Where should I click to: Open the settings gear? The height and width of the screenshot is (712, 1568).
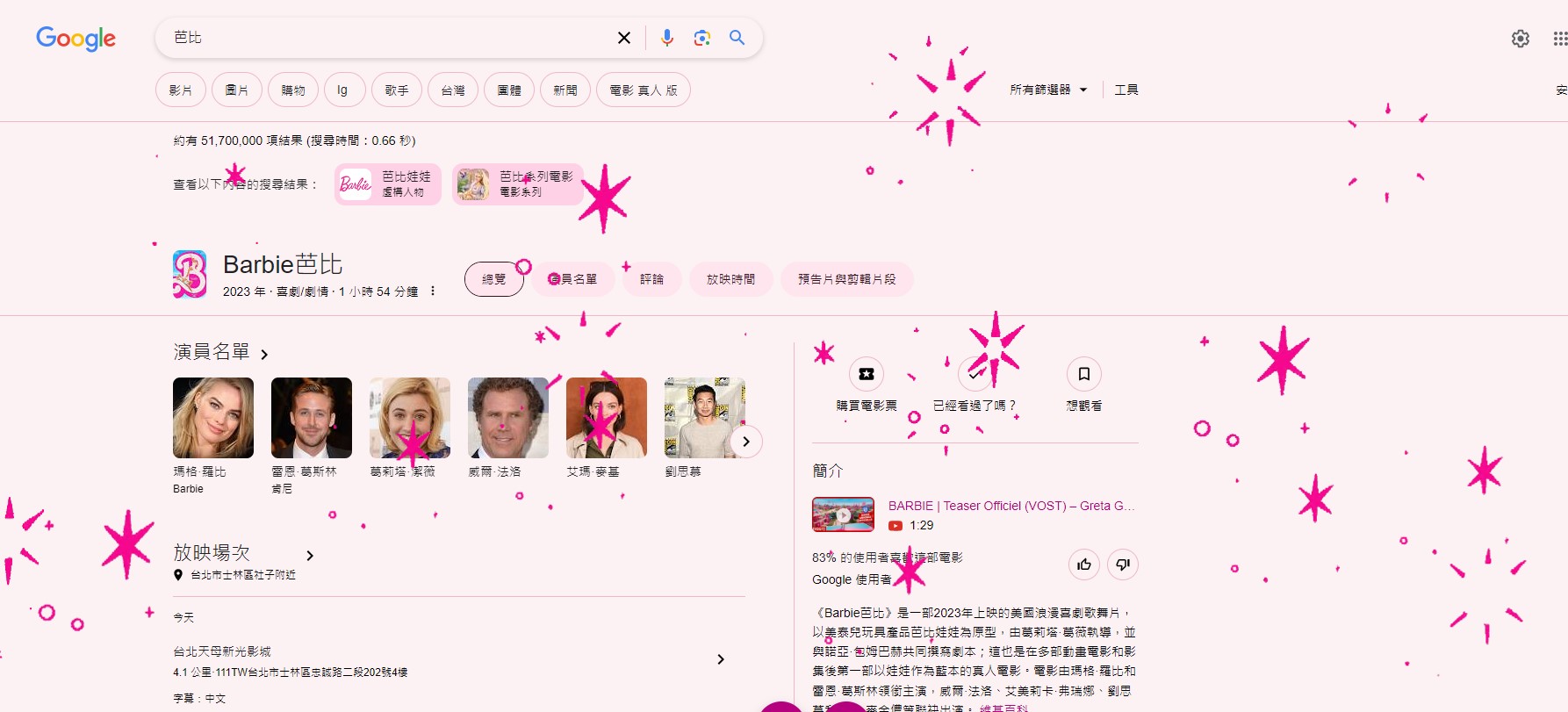[1521, 39]
